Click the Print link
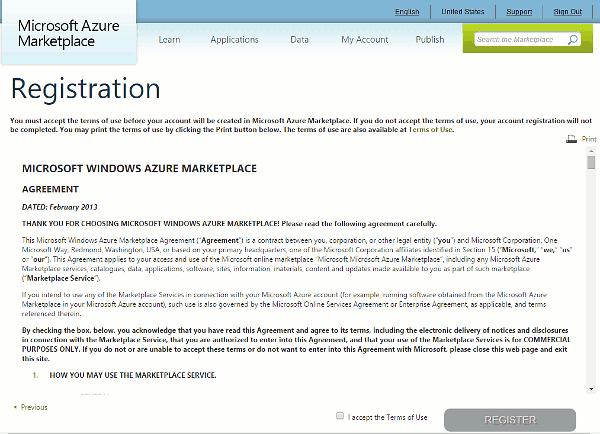This screenshot has height=434, width=600. [x=589, y=139]
